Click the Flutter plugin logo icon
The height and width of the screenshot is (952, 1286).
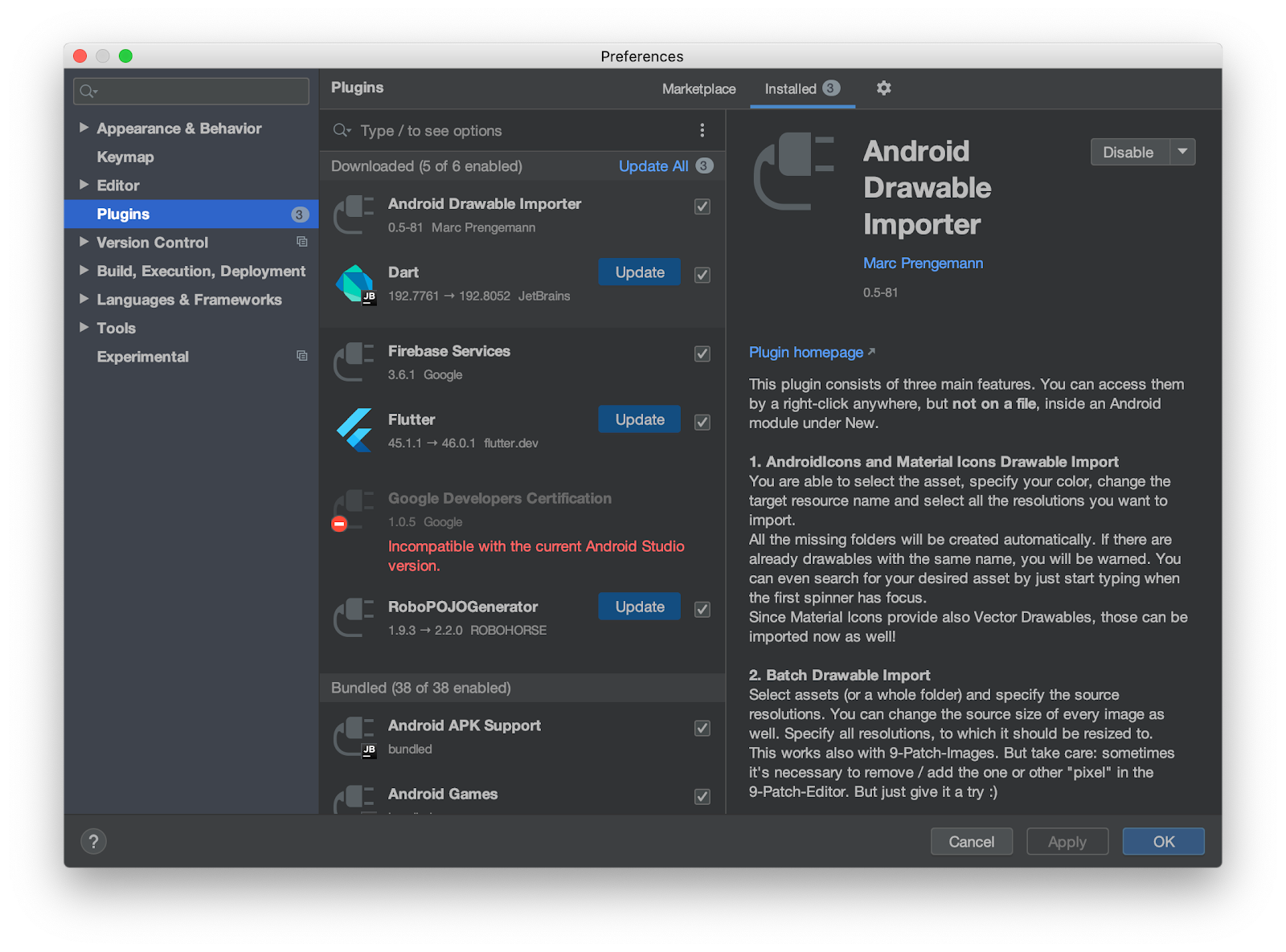point(354,431)
